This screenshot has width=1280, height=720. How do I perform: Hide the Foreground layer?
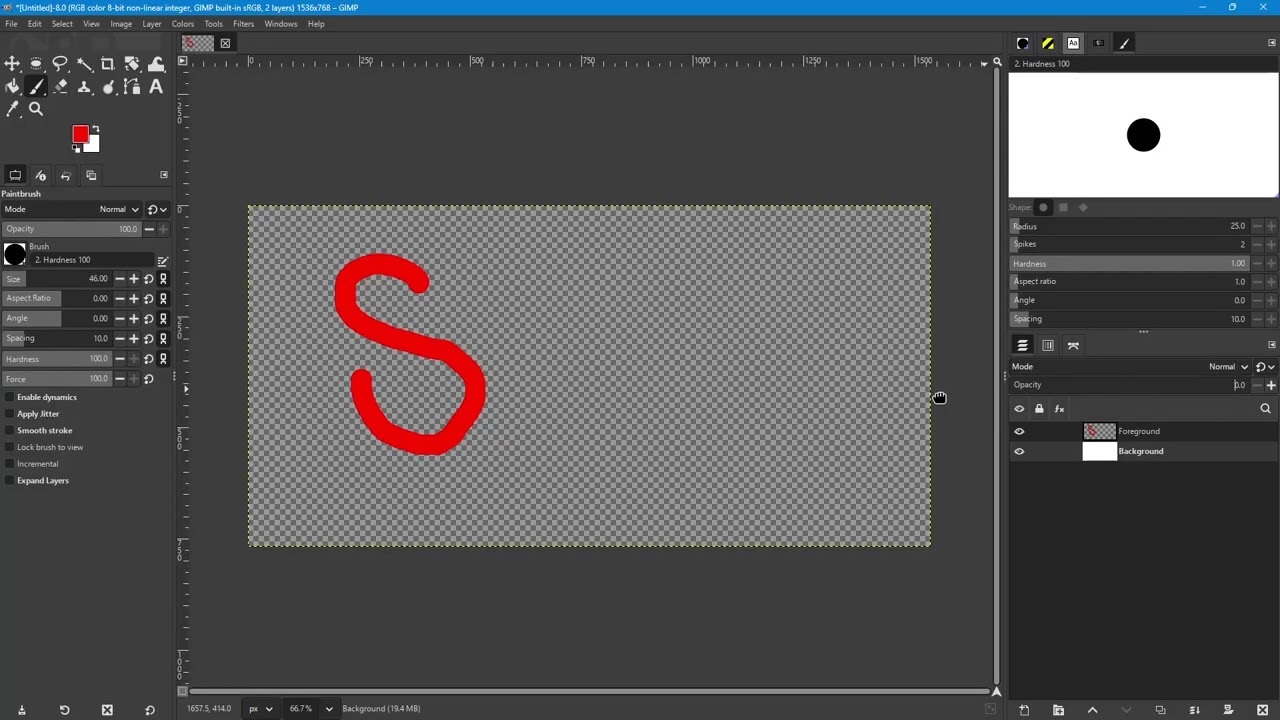pyautogui.click(x=1019, y=431)
